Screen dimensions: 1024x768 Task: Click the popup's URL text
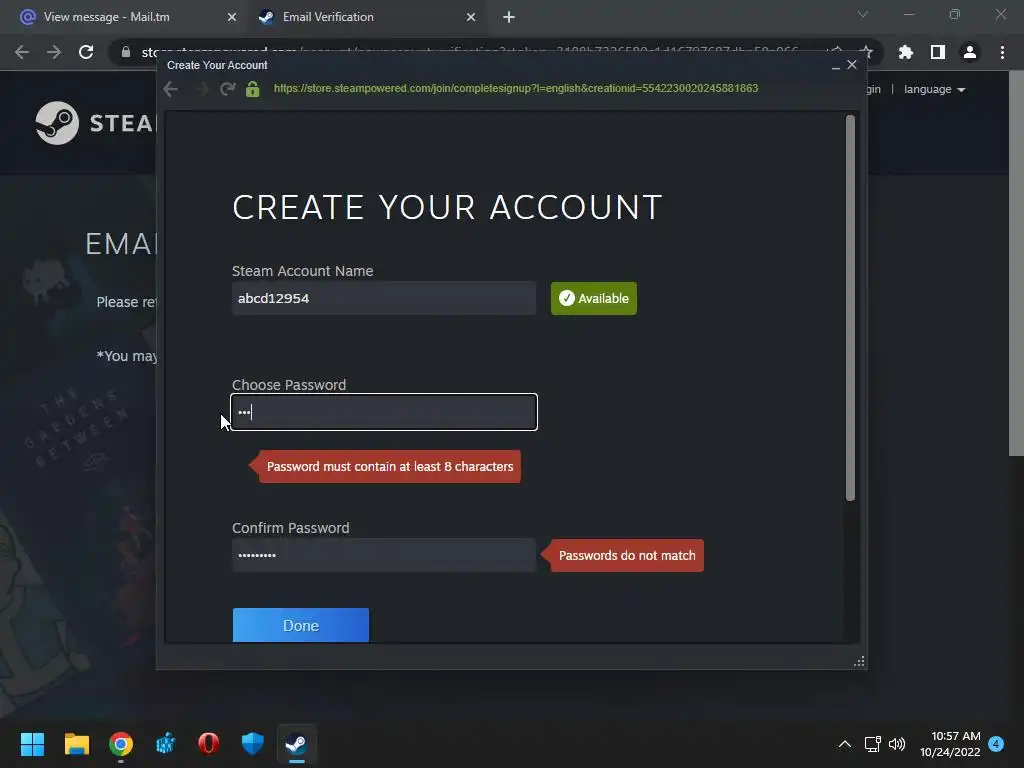coord(516,88)
